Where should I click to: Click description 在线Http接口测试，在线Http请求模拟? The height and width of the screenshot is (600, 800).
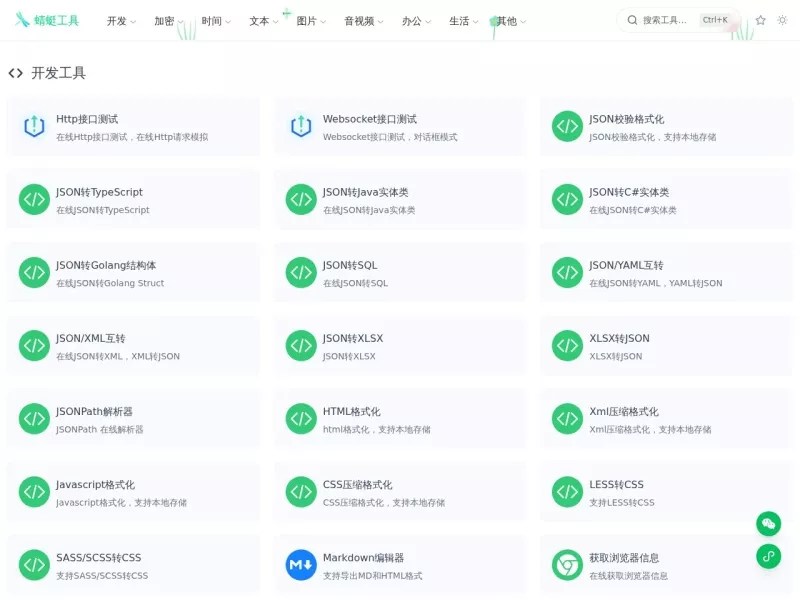[x=132, y=137]
